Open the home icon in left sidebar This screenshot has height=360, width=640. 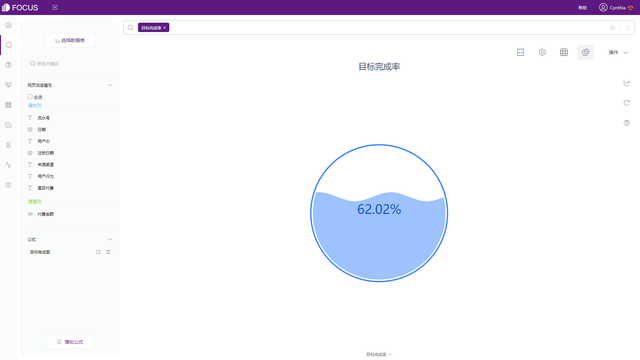pyautogui.click(x=8, y=25)
